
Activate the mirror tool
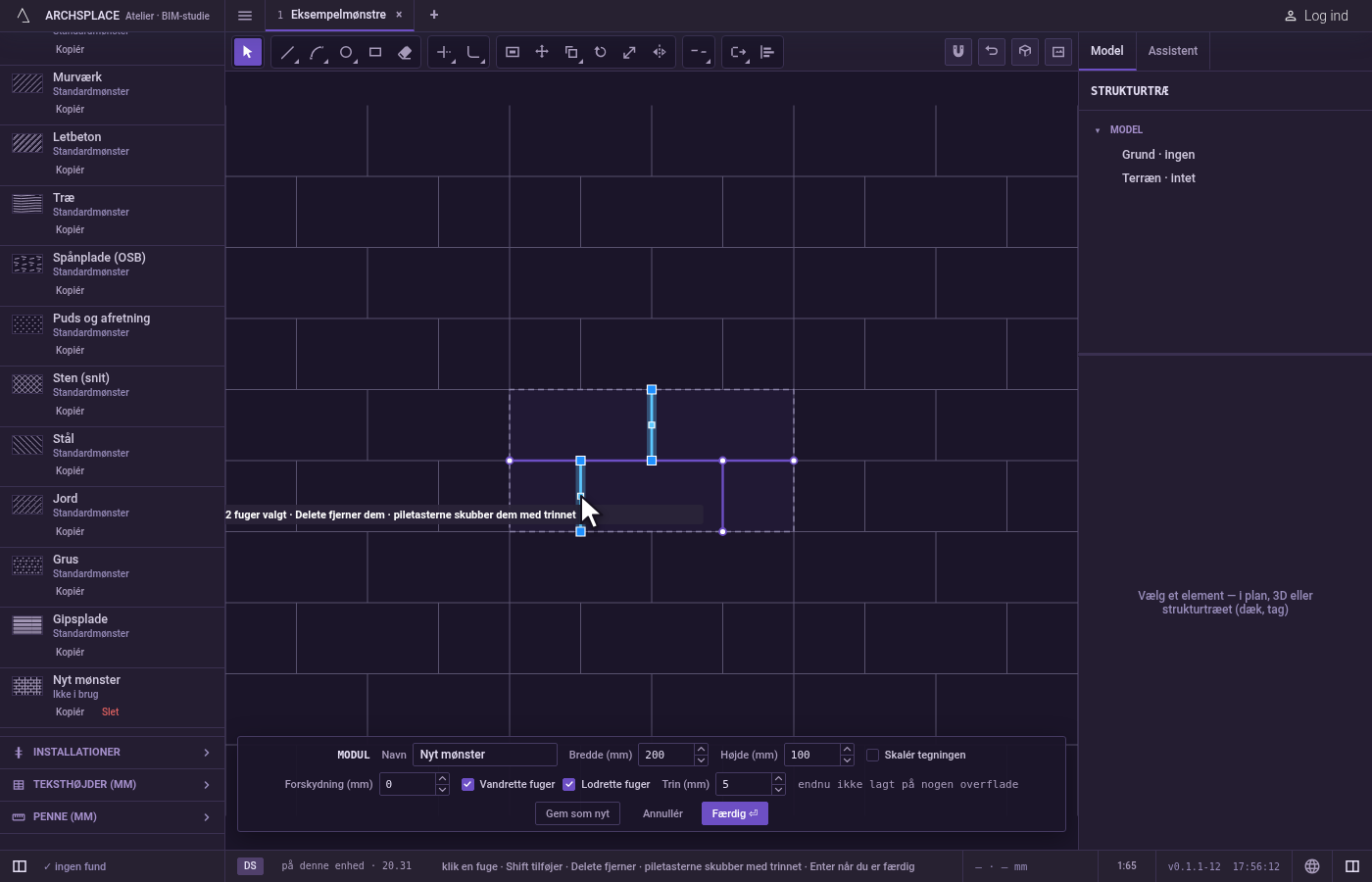click(660, 52)
